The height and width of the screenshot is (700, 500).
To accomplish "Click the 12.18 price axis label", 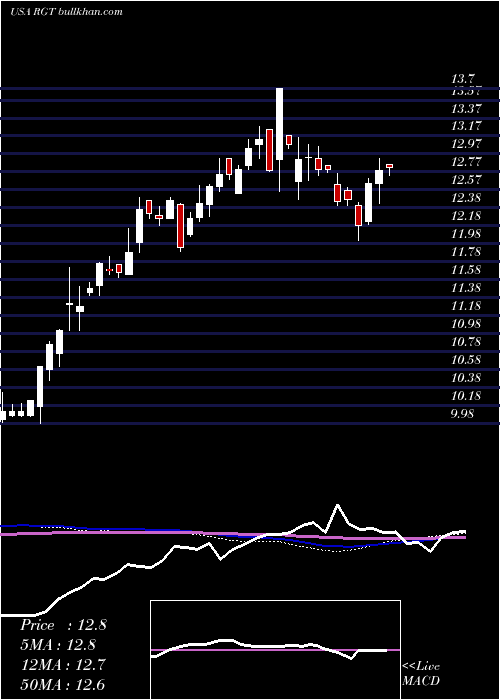I will point(467,216).
